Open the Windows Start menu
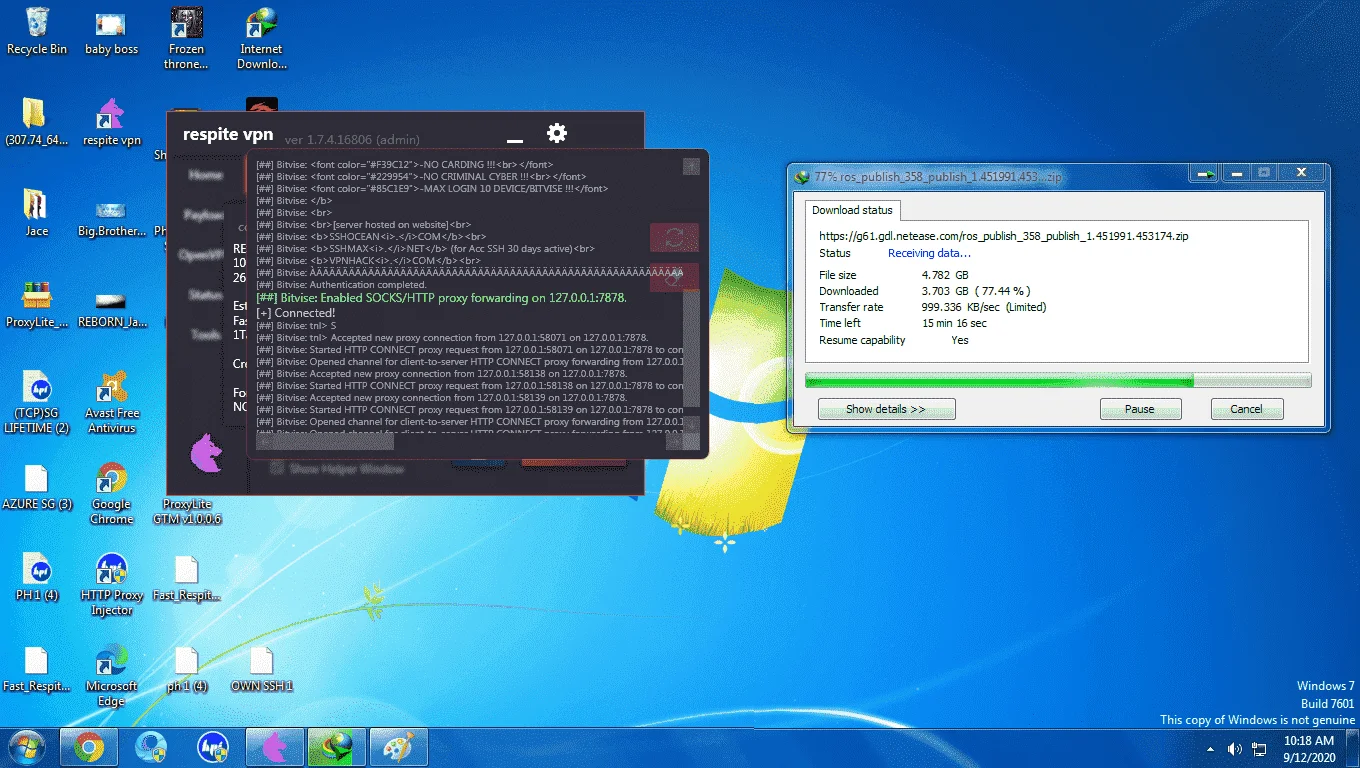 [x=27, y=747]
